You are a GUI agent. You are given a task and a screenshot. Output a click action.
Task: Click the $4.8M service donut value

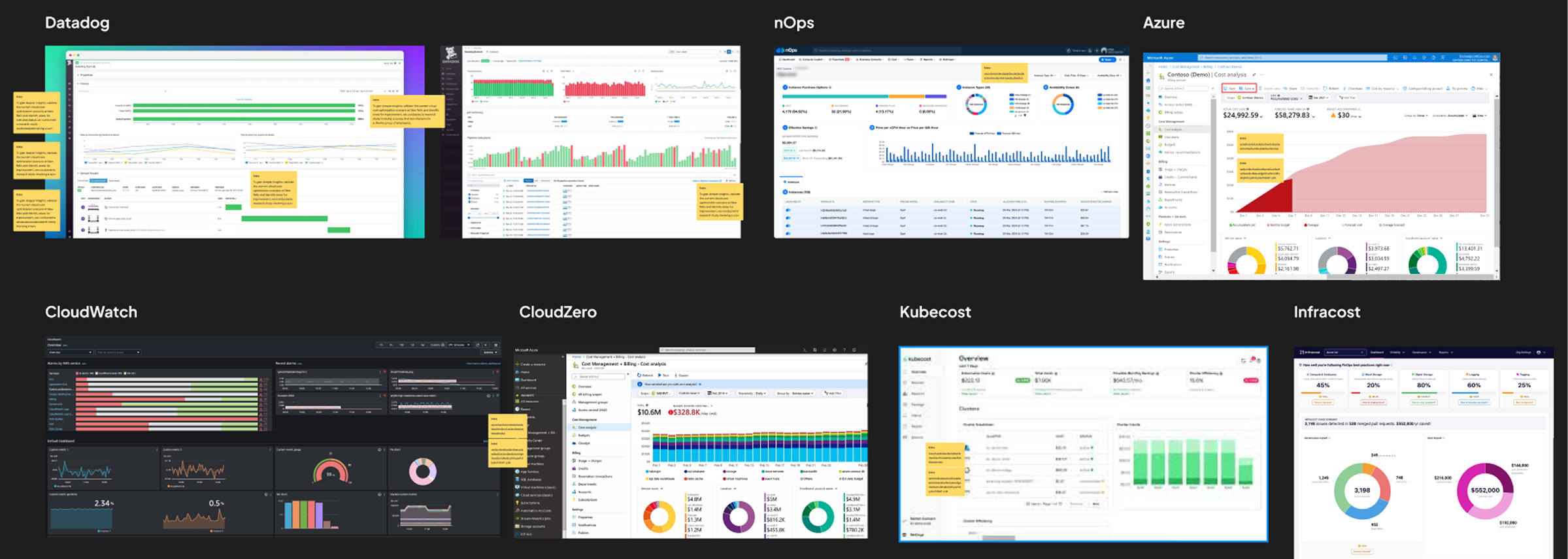694,499
